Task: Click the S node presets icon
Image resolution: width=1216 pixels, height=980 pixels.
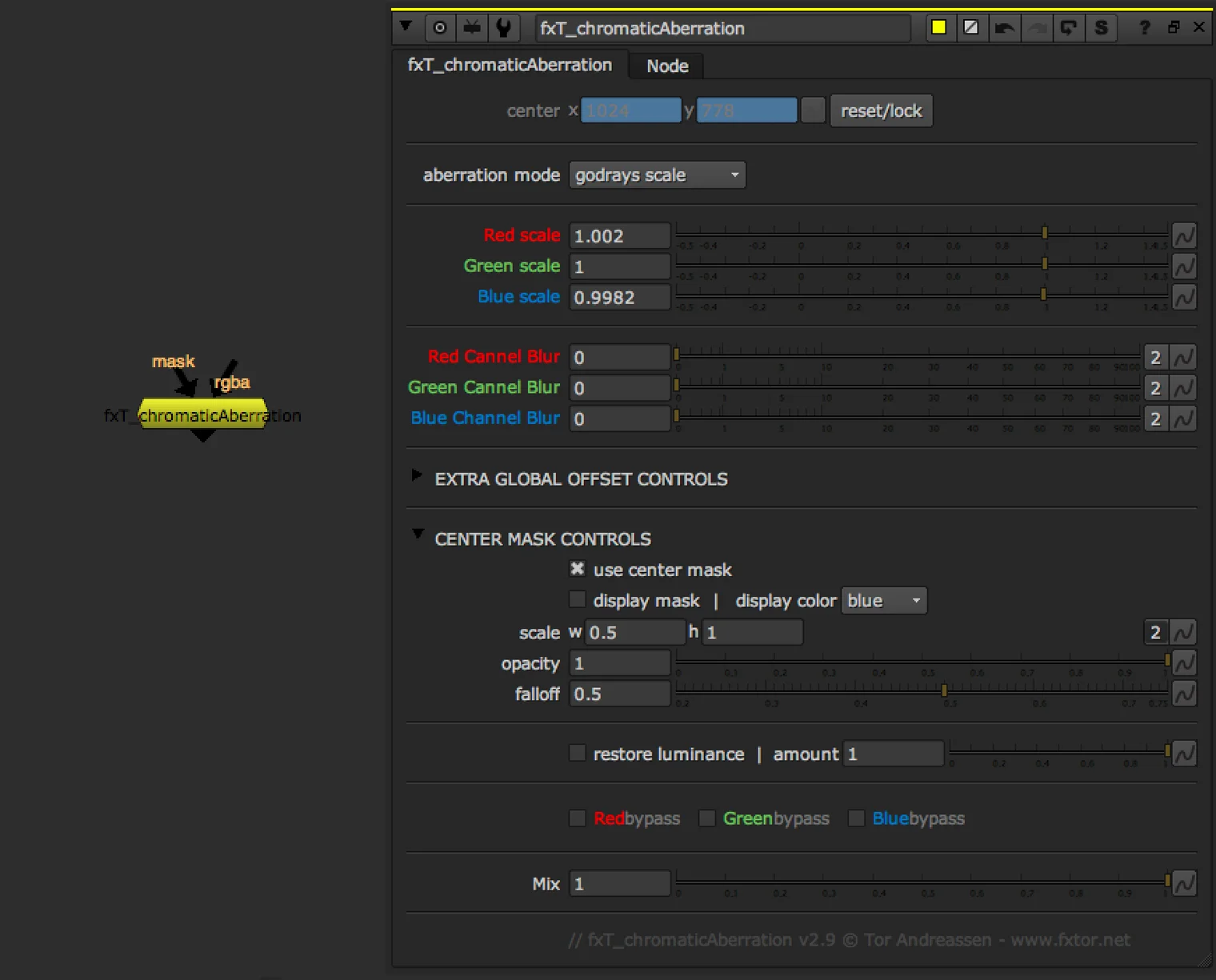Action: click(1102, 27)
